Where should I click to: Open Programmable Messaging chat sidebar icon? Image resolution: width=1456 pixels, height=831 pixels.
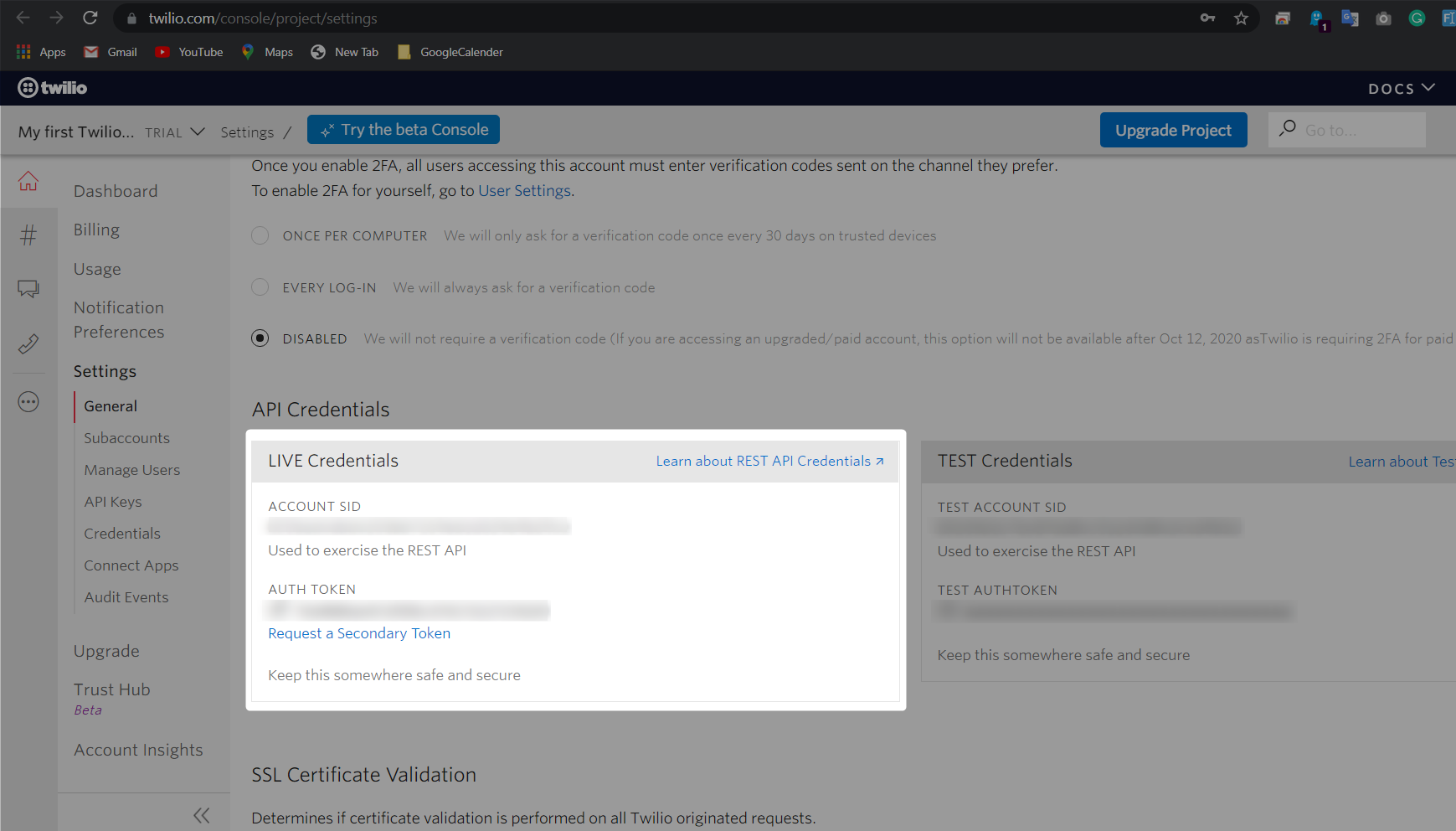pos(28,289)
